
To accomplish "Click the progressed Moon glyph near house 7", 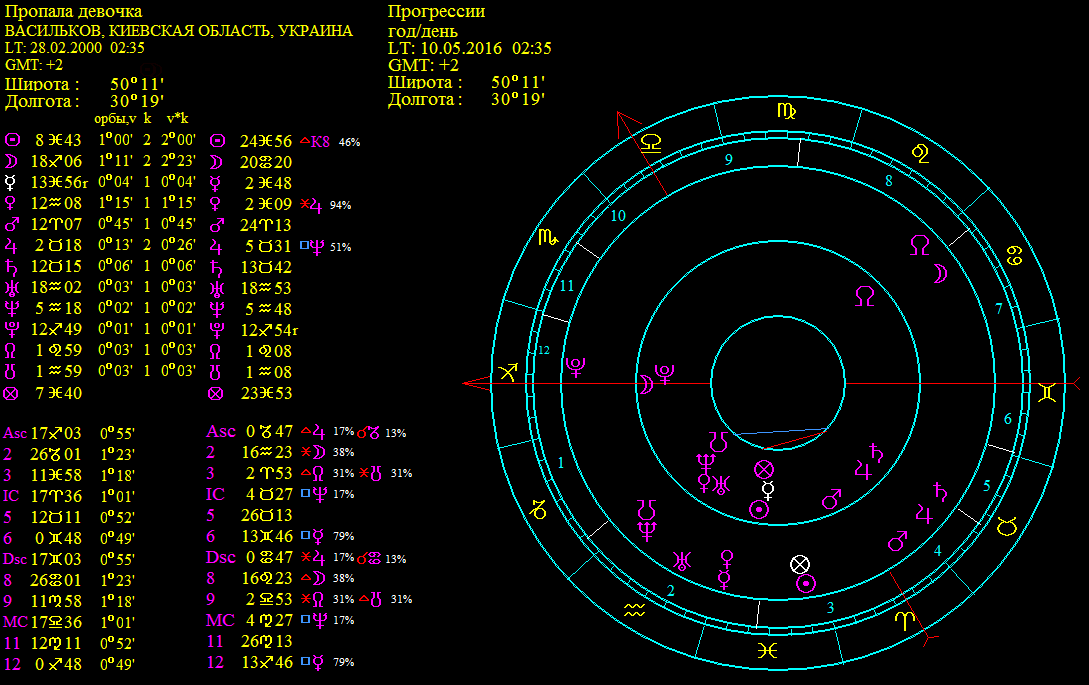I will pyautogui.click(x=939, y=274).
